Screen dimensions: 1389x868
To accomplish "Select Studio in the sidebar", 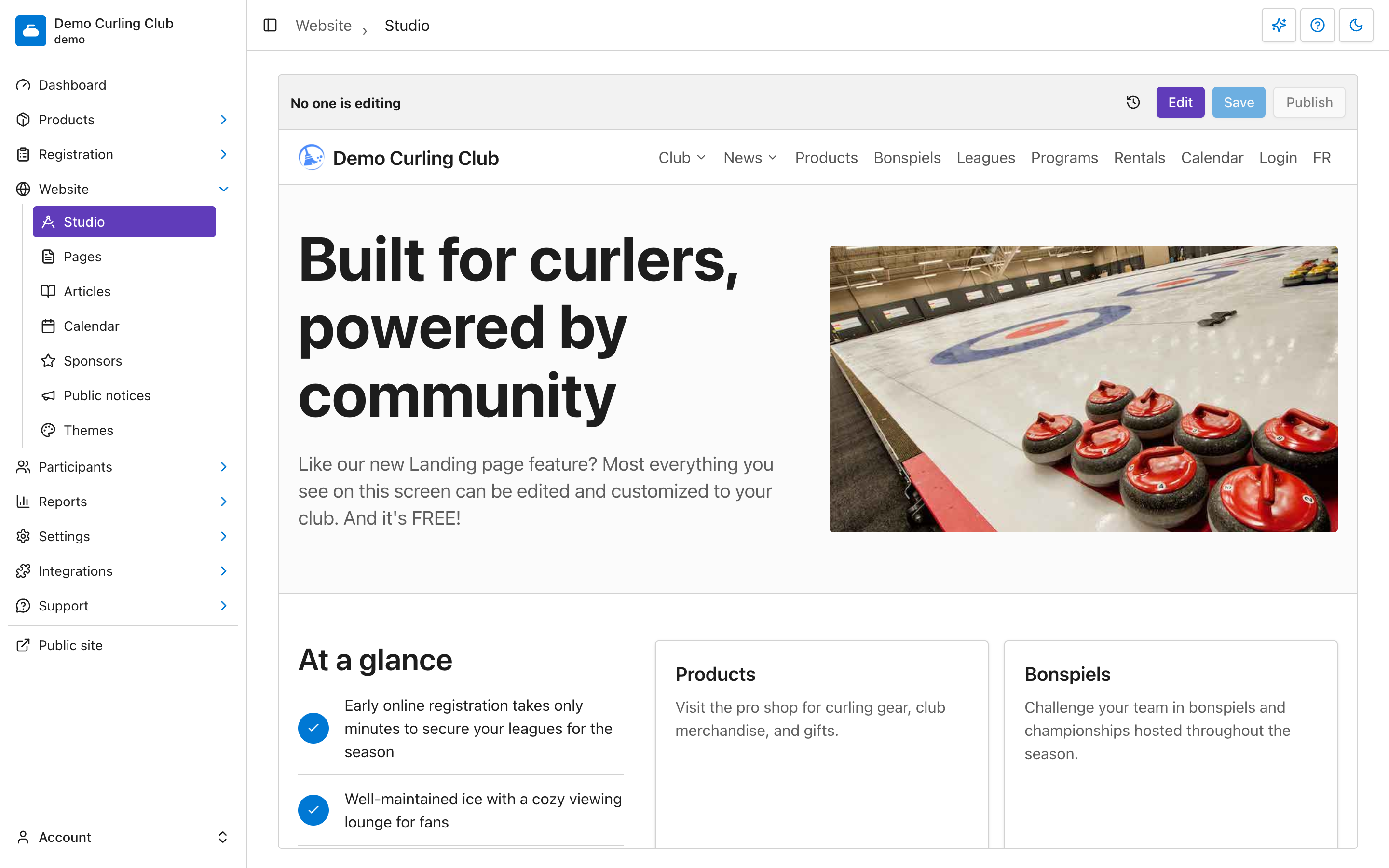I will tap(124, 222).
